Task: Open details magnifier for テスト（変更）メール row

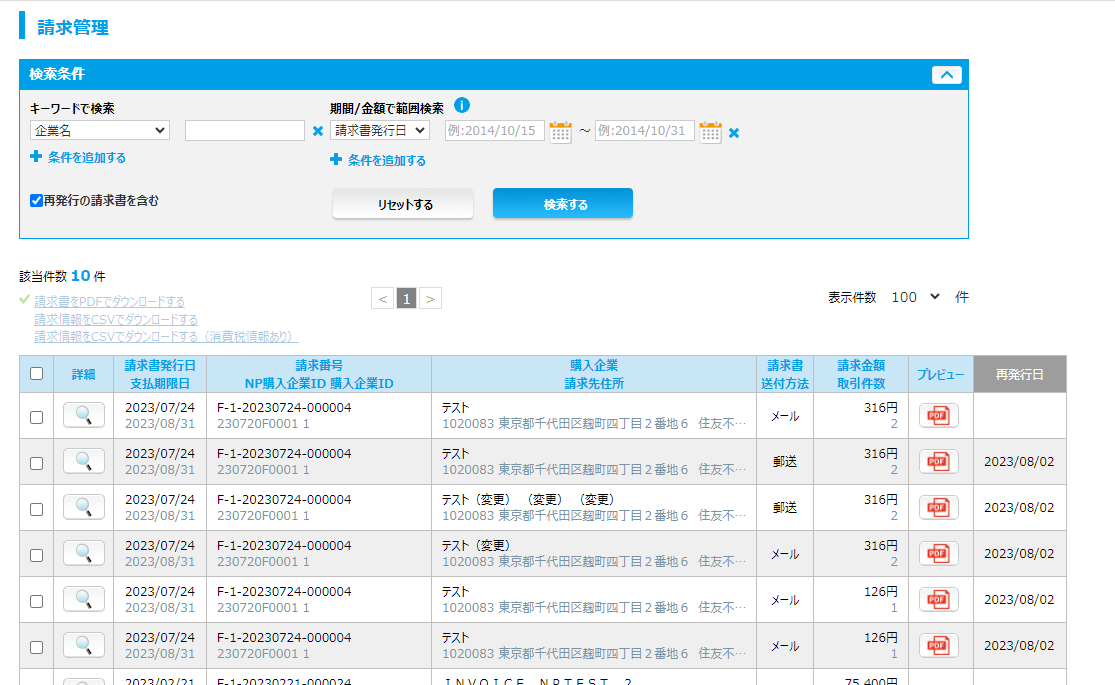Action: click(x=83, y=553)
